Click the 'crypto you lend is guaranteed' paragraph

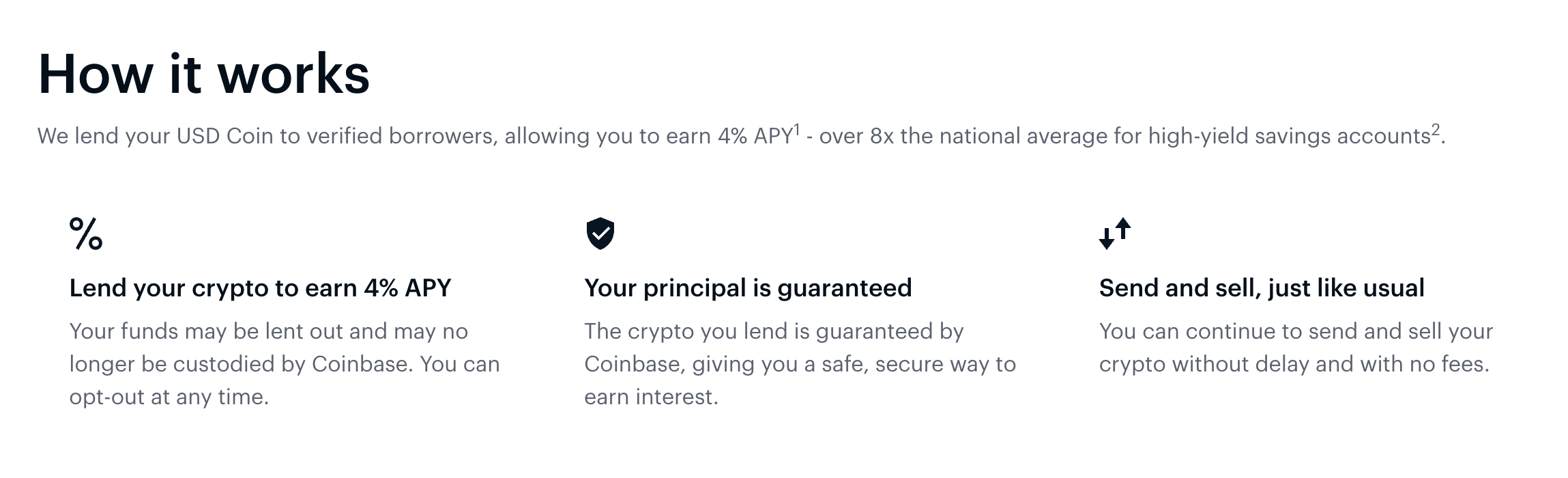(800, 364)
